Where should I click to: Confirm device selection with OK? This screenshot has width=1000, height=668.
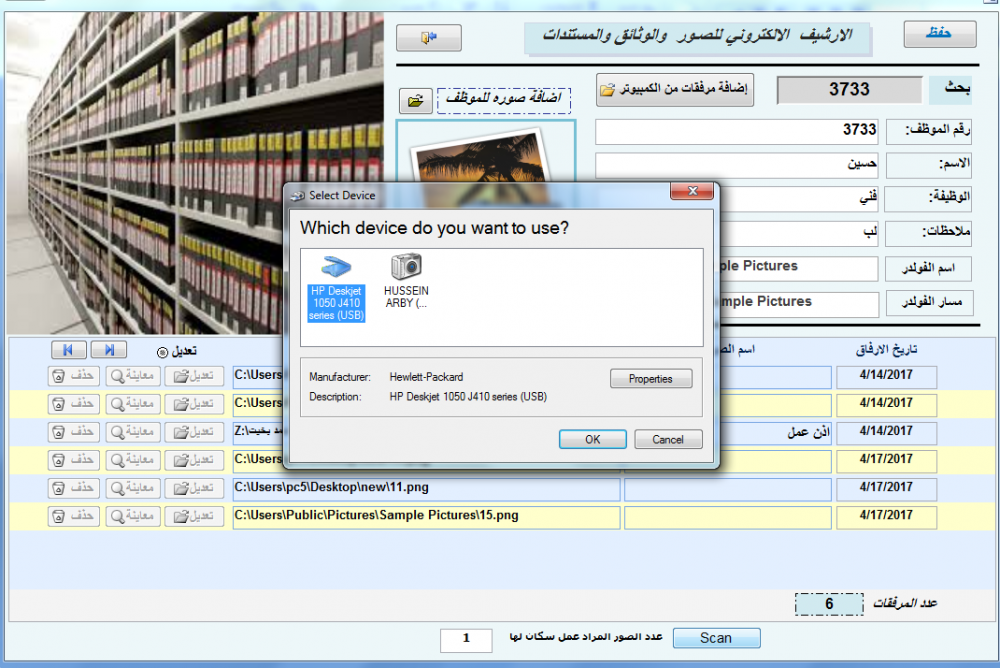tap(592, 439)
